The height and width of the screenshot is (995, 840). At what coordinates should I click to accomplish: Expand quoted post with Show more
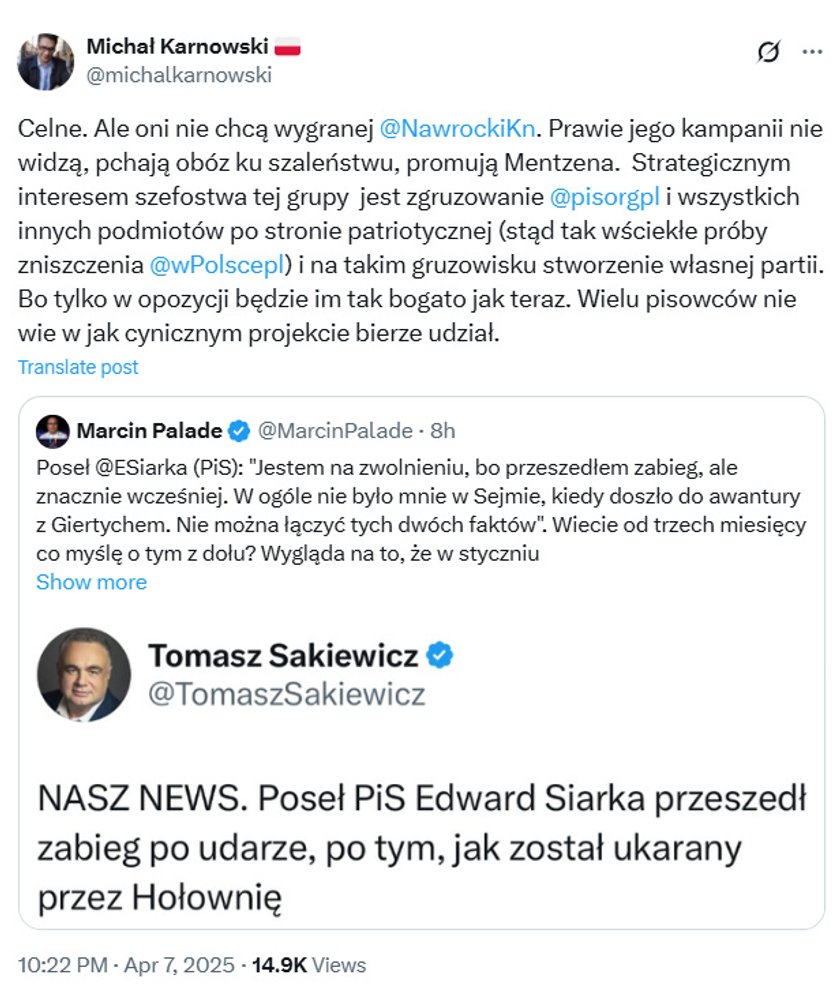click(91, 582)
